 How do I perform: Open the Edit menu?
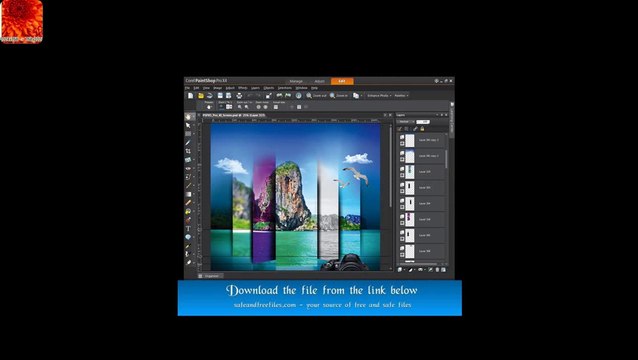[x=196, y=88]
